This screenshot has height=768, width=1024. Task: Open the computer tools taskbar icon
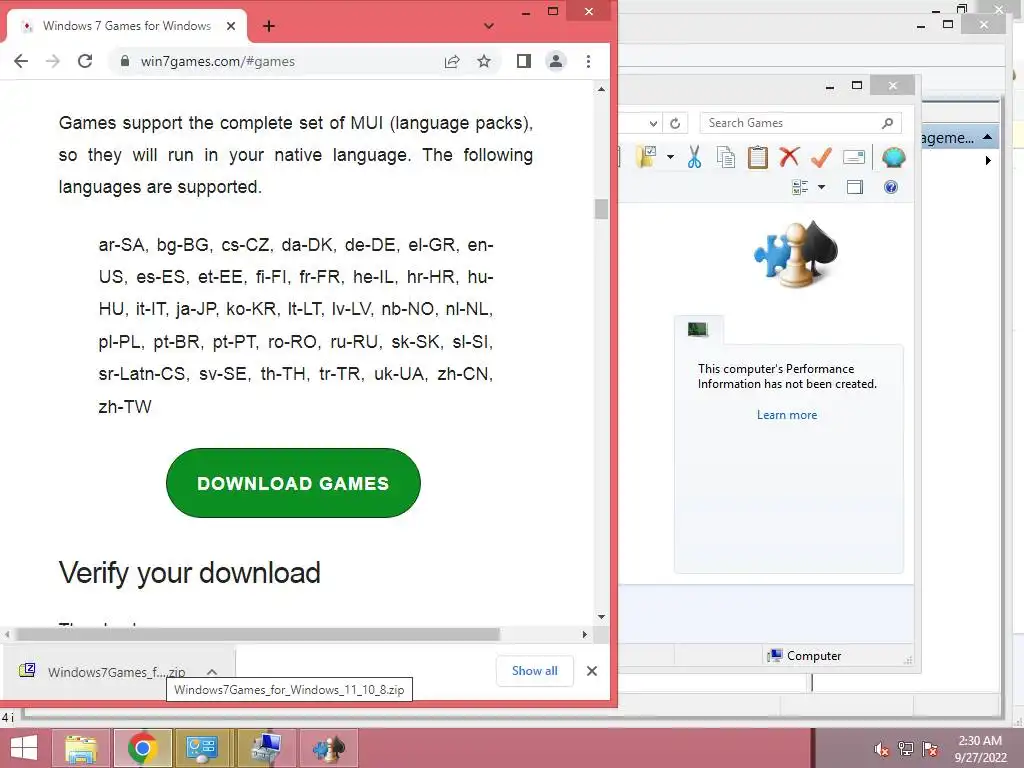(x=266, y=748)
